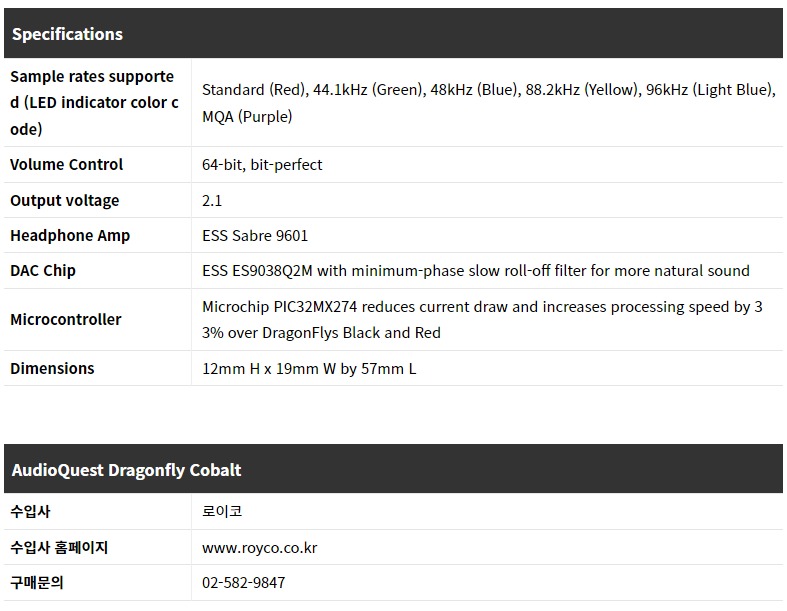Viewport: 787px width, 611px height.
Task: Click the AudioQuest Dragonfly Cobalt header
Action: coord(126,470)
